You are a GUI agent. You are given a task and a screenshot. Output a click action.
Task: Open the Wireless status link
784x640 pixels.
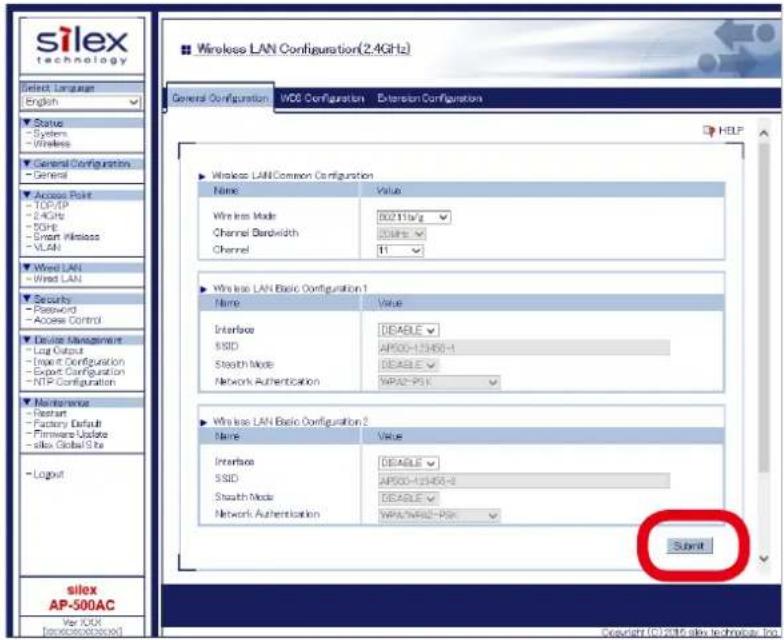coord(52,144)
